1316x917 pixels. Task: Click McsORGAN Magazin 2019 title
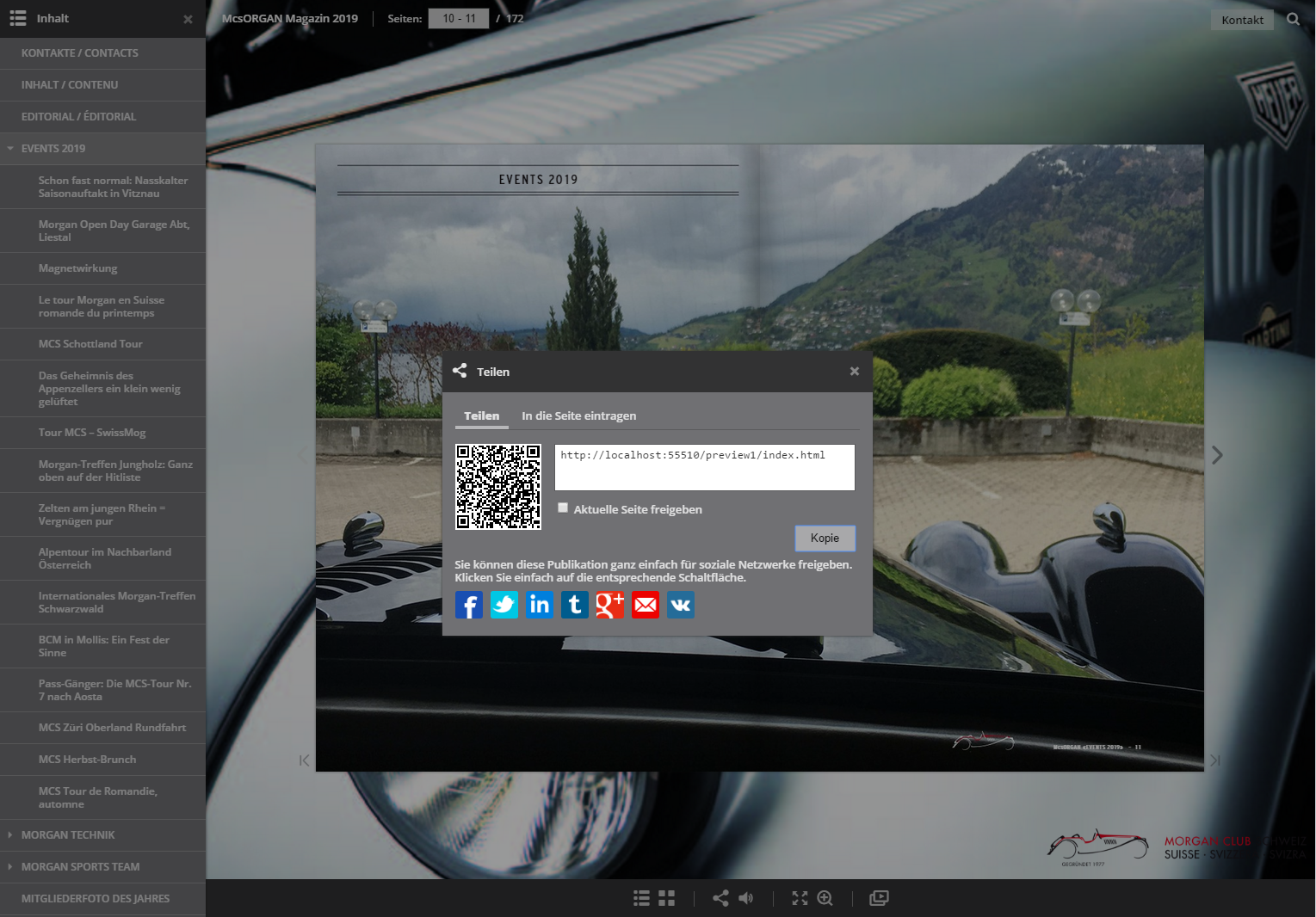click(x=290, y=18)
